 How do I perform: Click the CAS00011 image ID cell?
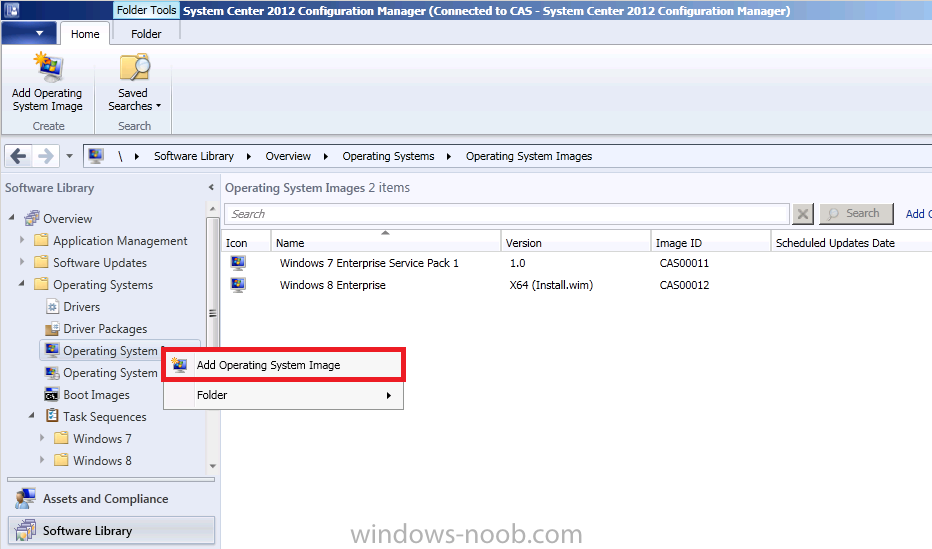[x=684, y=263]
